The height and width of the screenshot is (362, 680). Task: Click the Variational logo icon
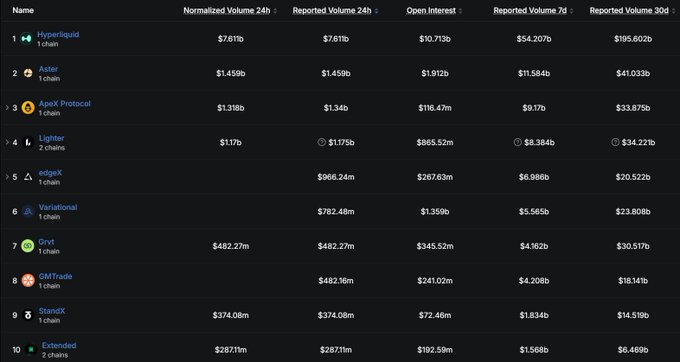(x=28, y=212)
